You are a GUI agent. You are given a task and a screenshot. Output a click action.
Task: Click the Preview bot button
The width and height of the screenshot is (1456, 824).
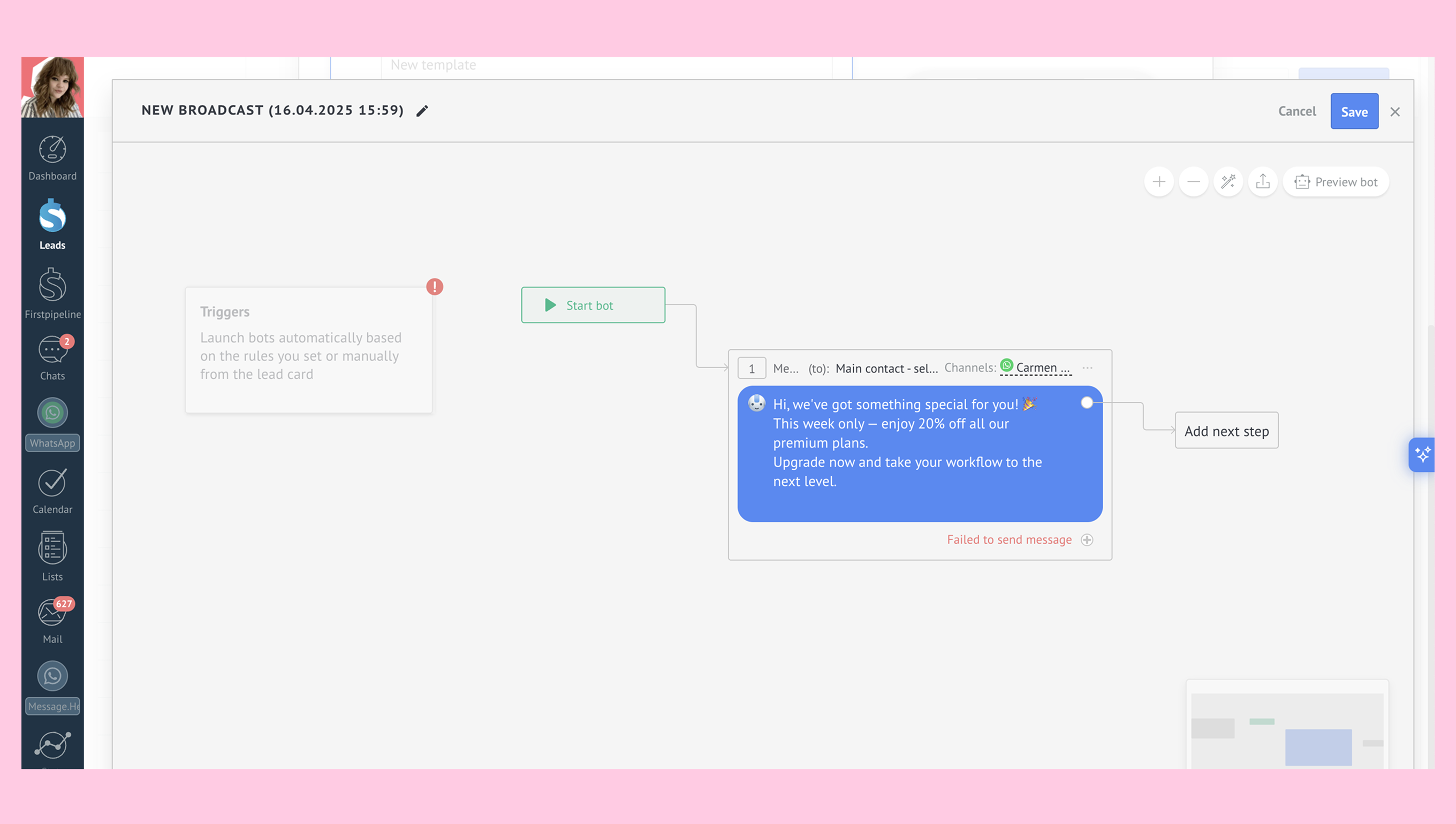[x=1336, y=182]
